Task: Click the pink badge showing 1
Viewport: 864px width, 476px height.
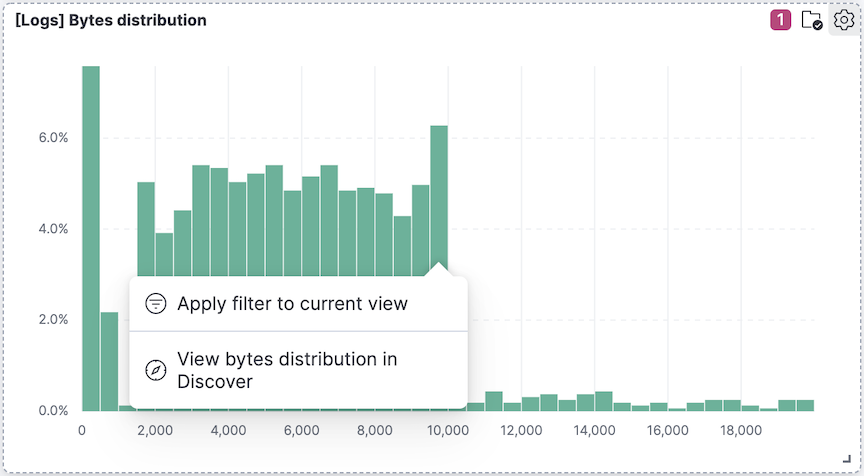Action: coord(781,20)
